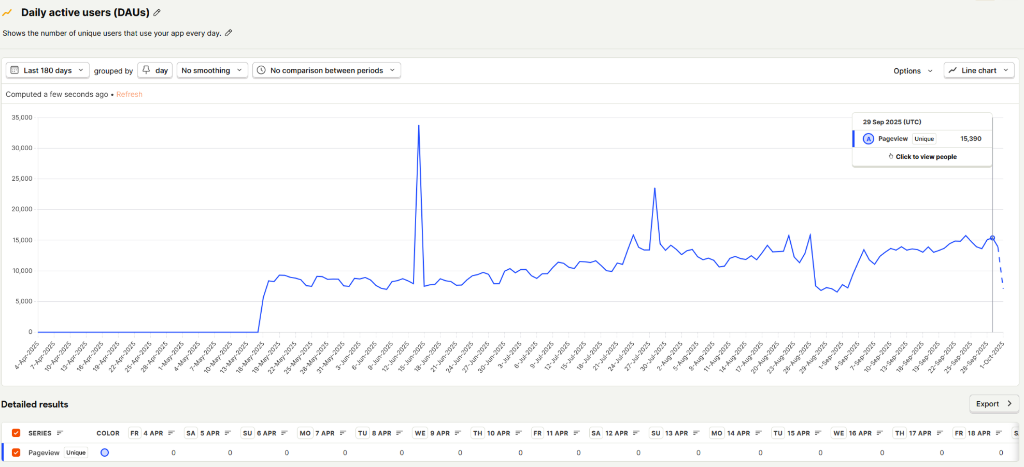Open the group-by day interval selector
Viewport: 1024px width, 467px height.
pyautogui.click(x=154, y=71)
